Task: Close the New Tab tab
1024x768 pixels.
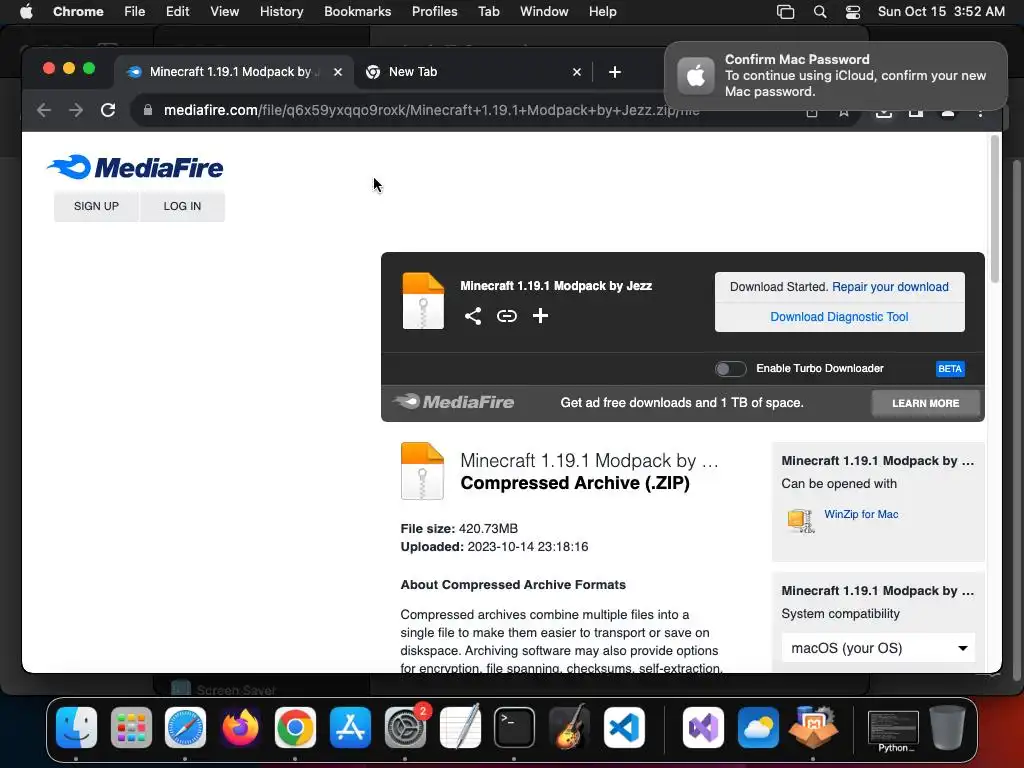Action: (577, 72)
